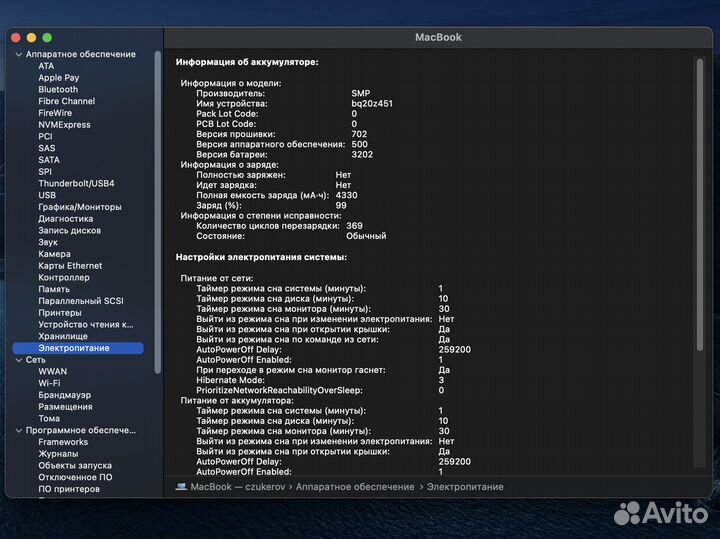The image size is (720, 539).
Task: Click the yellow minimize window button
Action: pyautogui.click(x=33, y=37)
